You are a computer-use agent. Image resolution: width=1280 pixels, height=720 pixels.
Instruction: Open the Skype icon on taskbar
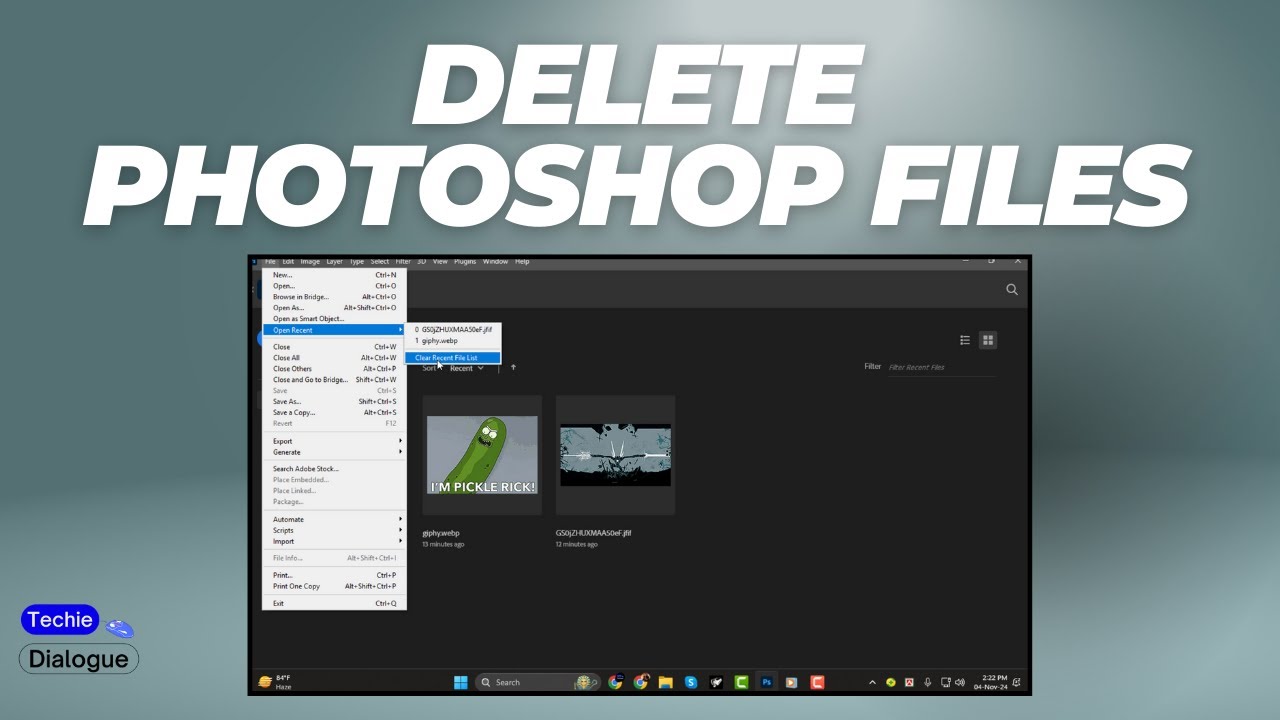pos(690,682)
